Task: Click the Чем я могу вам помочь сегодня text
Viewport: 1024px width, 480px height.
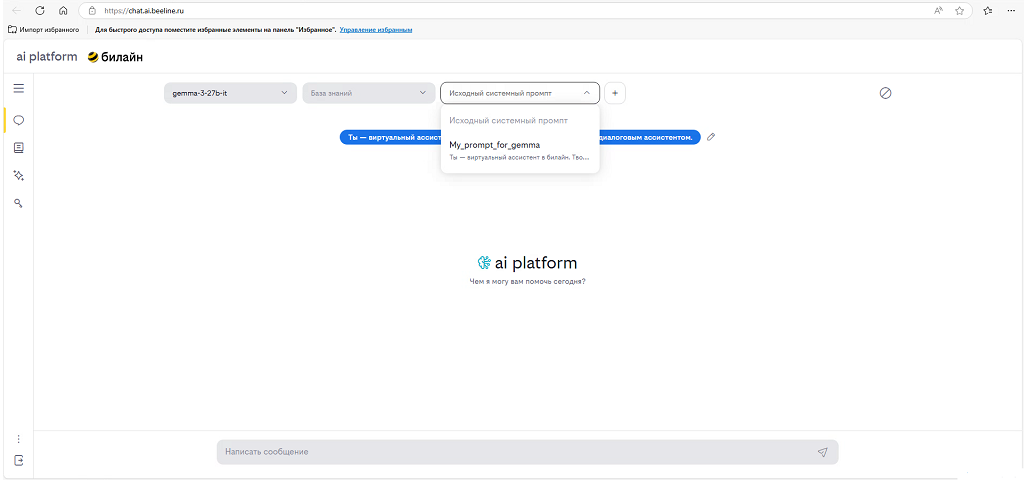Action: point(527,281)
